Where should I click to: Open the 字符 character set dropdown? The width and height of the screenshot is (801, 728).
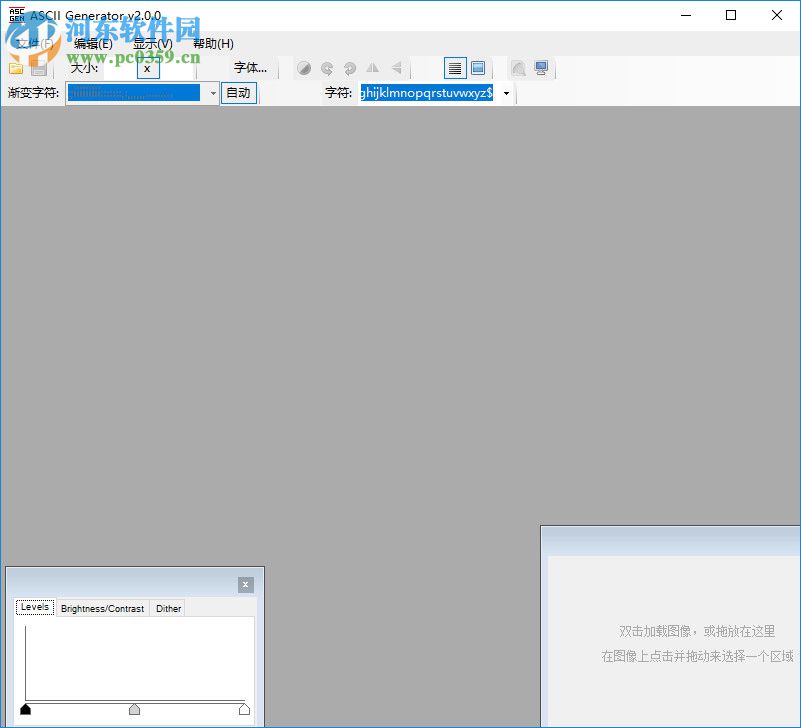coord(506,92)
